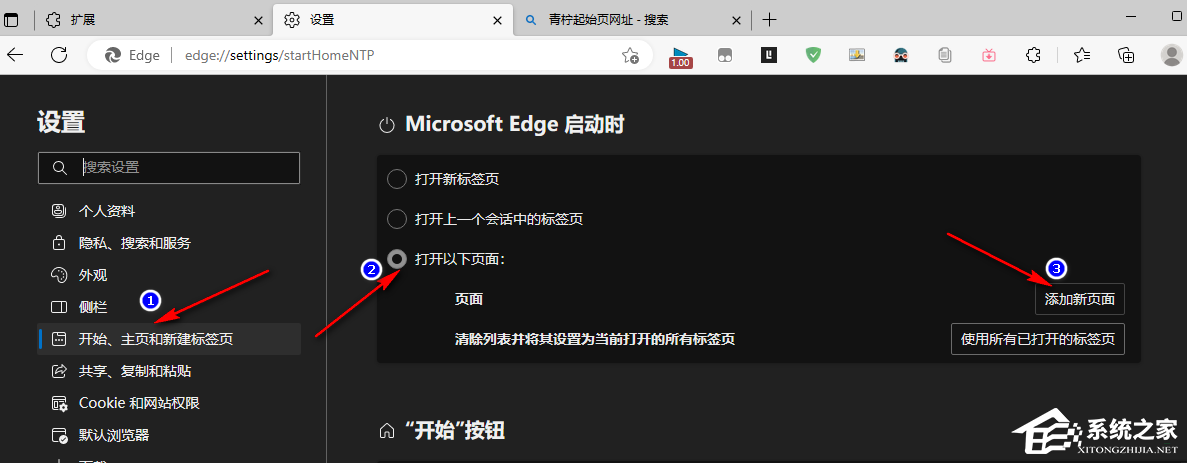
Task: Open the 外观 settings section
Action: pyautogui.click(x=93, y=275)
